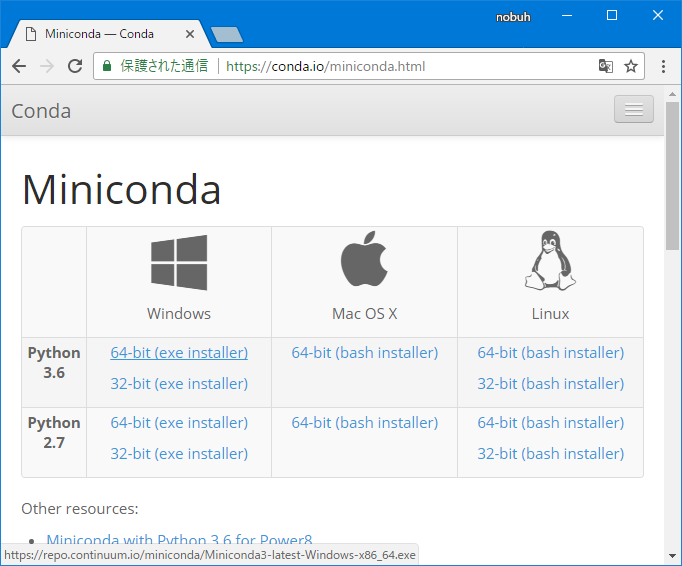Screen dimensions: 682x566
Task: Click the 'Linux' column label
Action: tap(550, 314)
